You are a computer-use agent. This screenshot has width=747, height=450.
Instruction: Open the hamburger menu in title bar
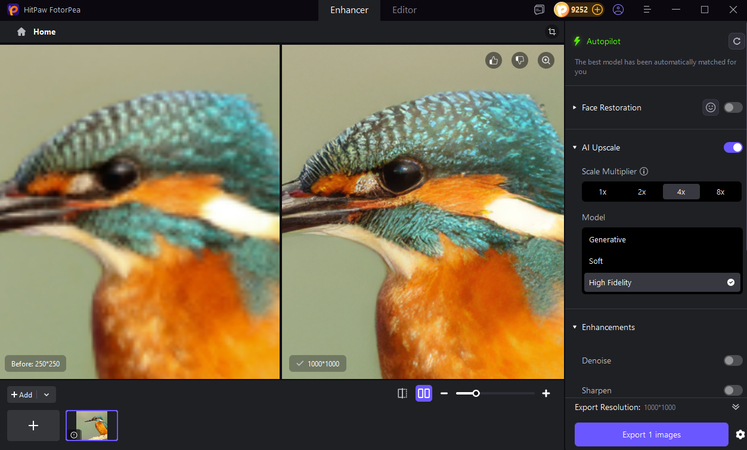[x=647, y=10]
